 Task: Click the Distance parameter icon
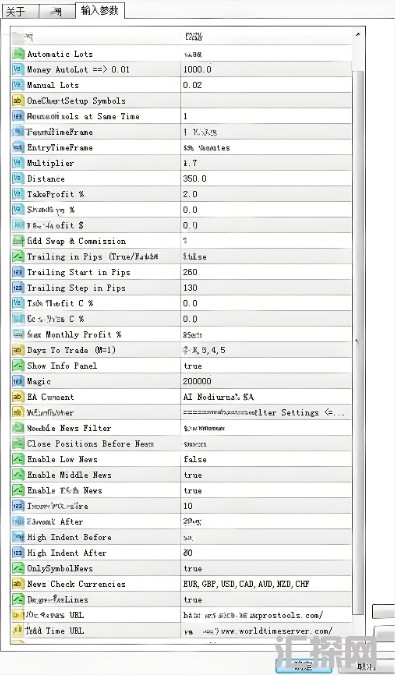(x=18, y=178)
